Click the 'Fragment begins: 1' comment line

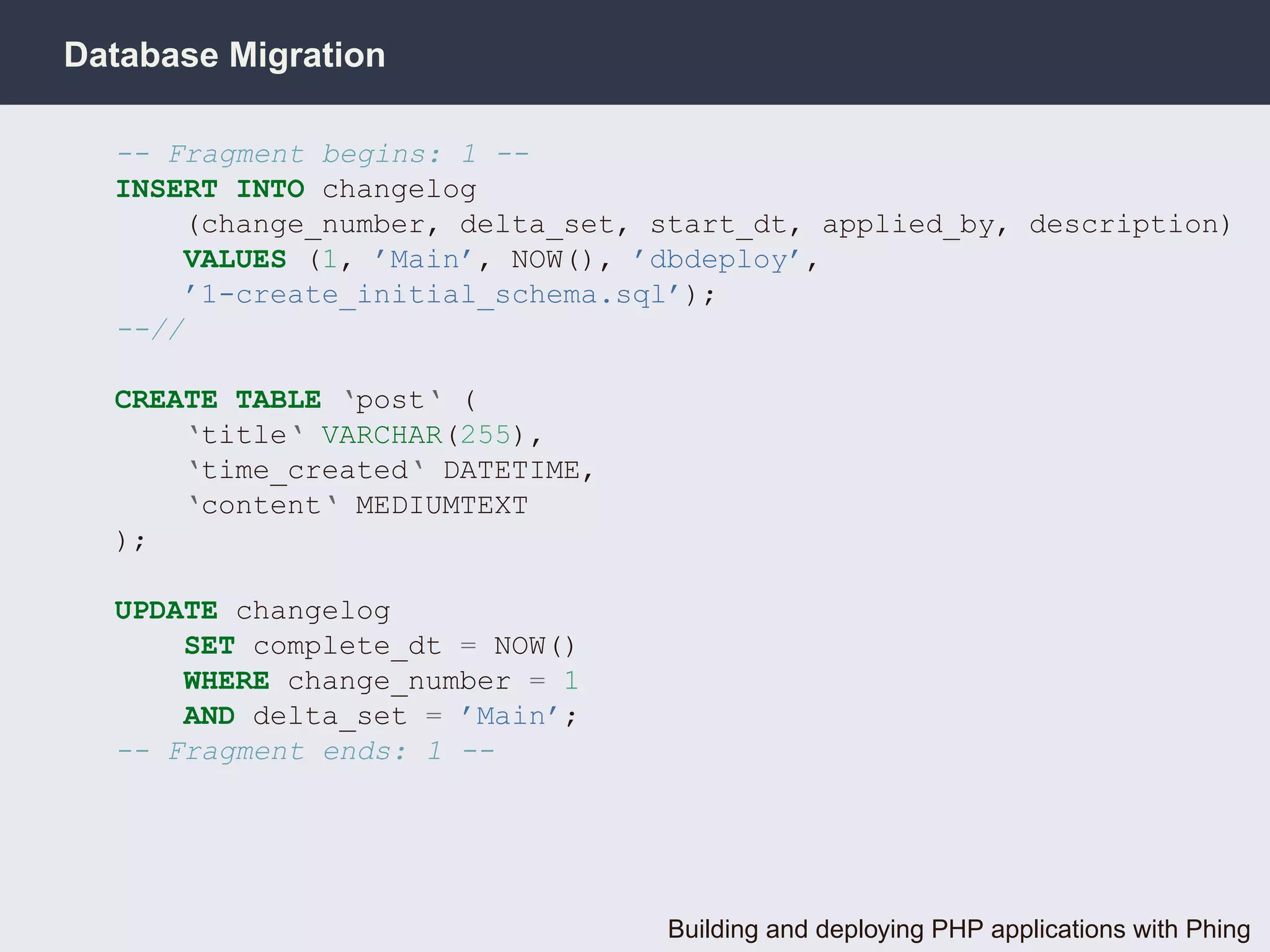point(322,154)
